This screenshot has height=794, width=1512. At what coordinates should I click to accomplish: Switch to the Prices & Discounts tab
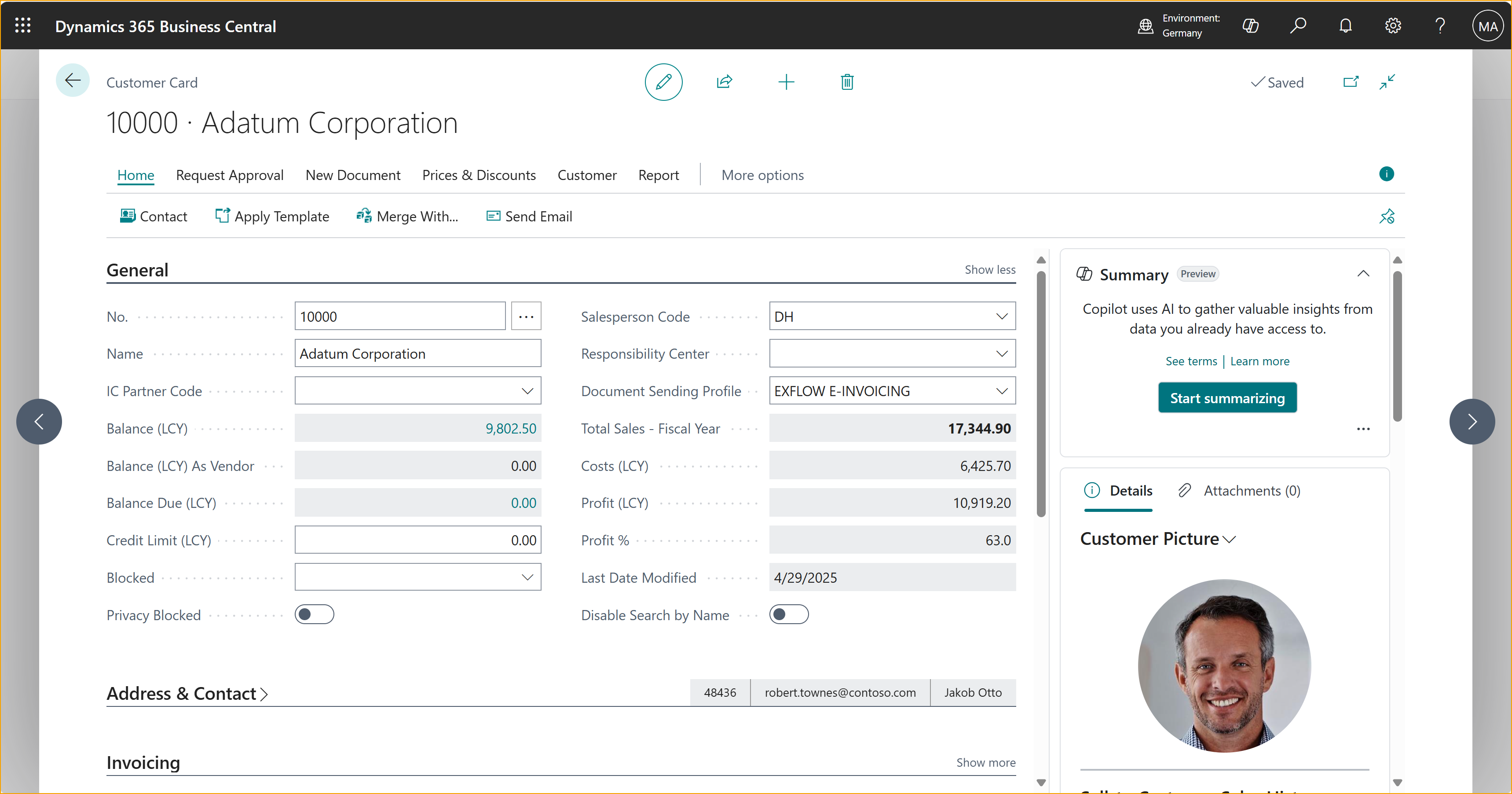tap(479, 175)
